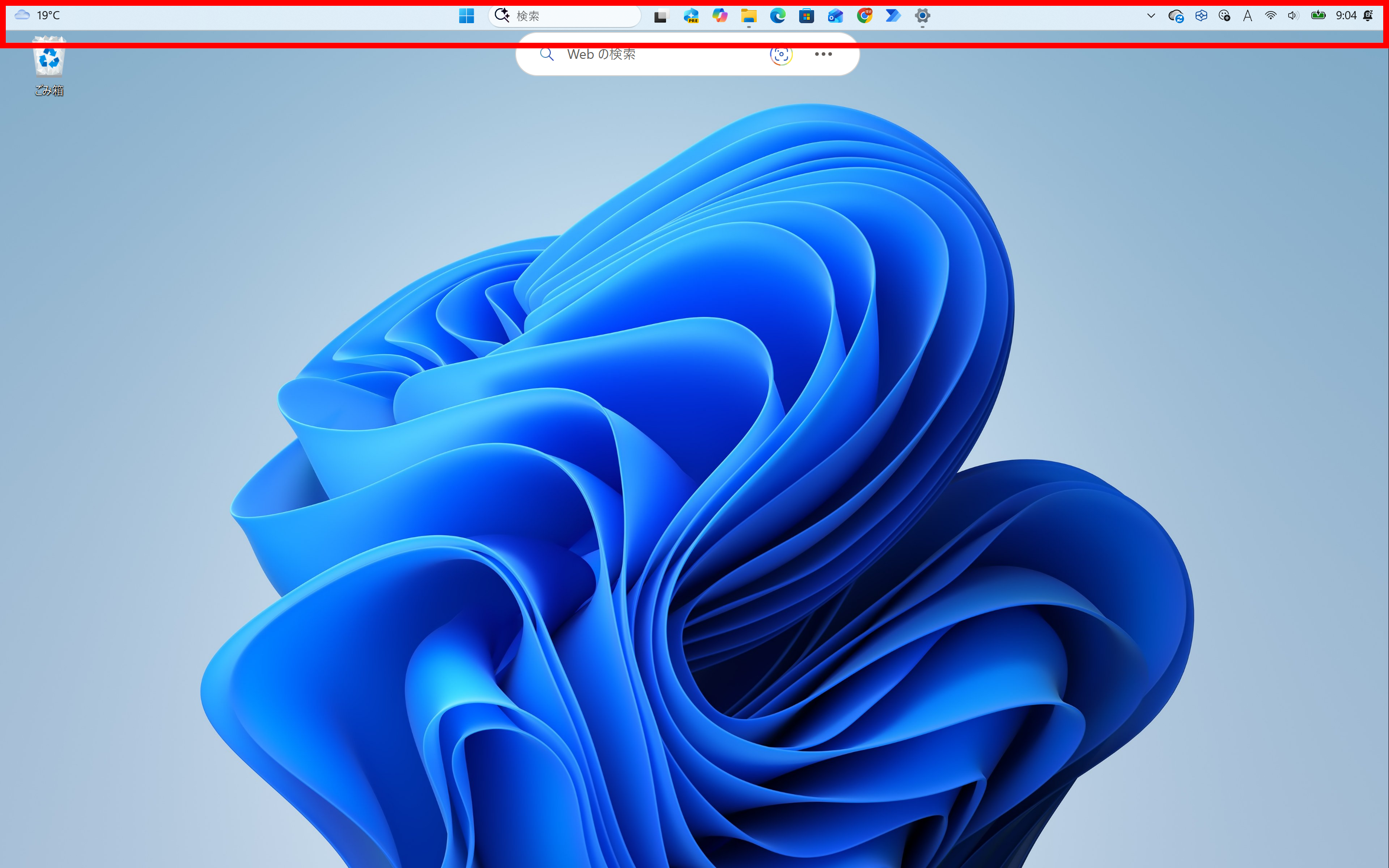Launch Power Automate from the taskbar
Viewport: 1389px width, 868px height.
(x=893, y=15)
